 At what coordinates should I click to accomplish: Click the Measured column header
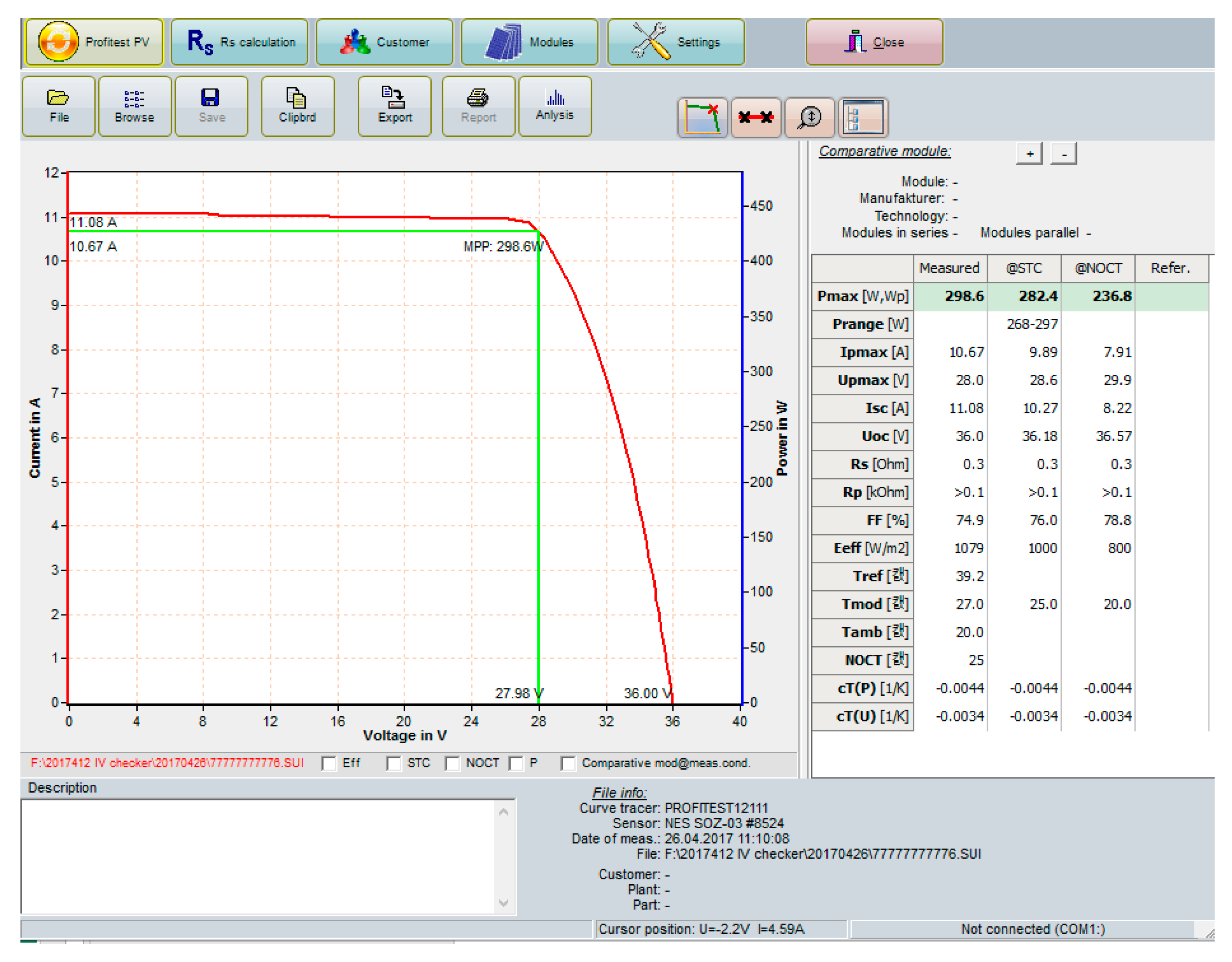950,268
